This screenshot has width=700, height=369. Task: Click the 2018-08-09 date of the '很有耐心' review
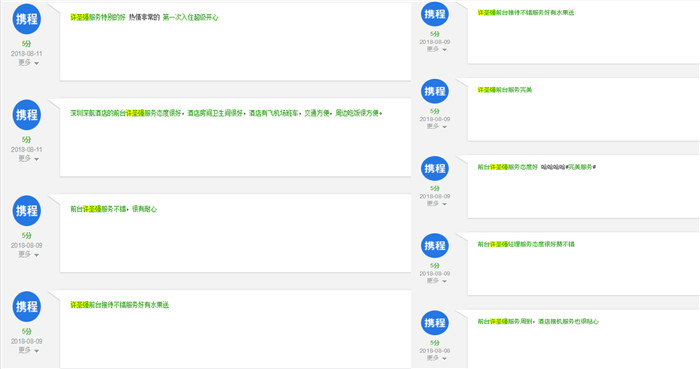(27, 245)
